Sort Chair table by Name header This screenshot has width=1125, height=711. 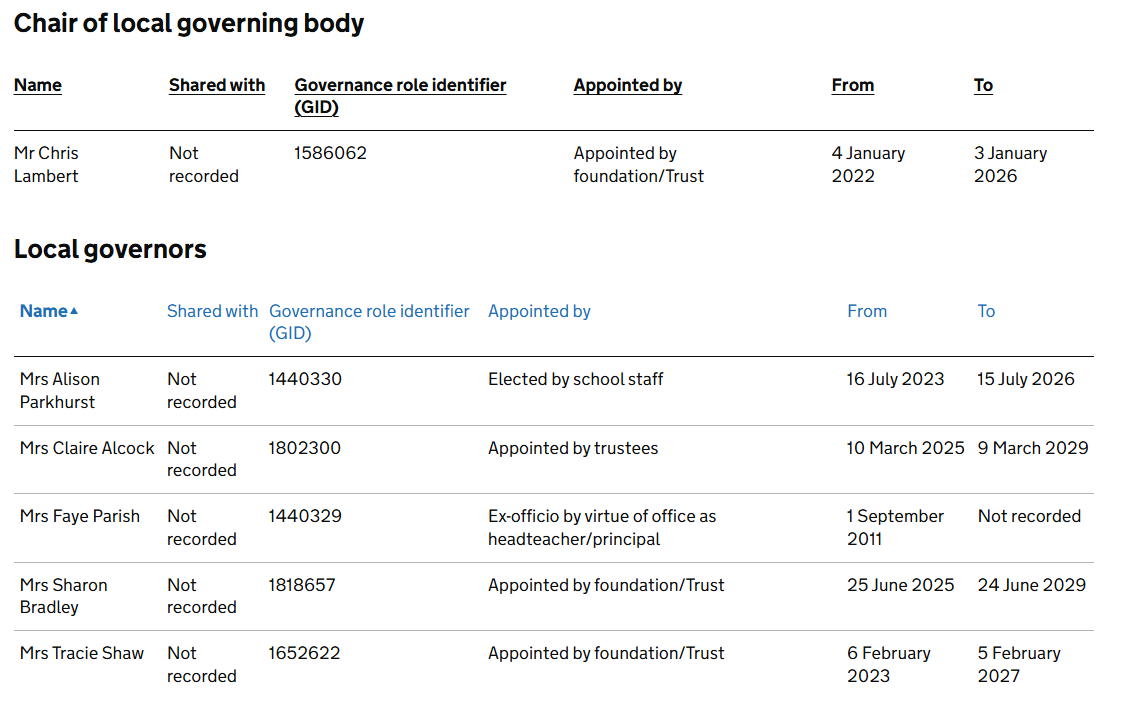(x=38, y=85)
